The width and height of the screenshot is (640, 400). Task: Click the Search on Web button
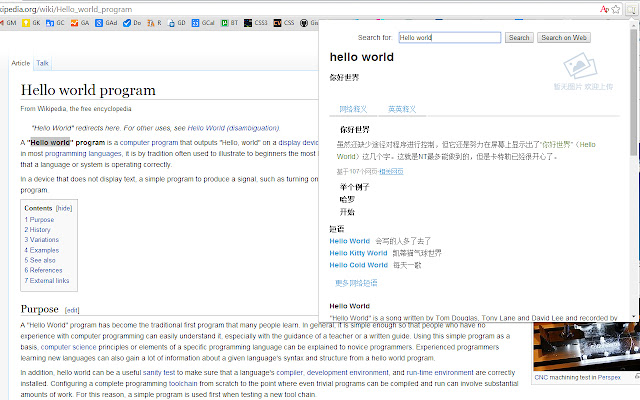click(x=564, y=38)
